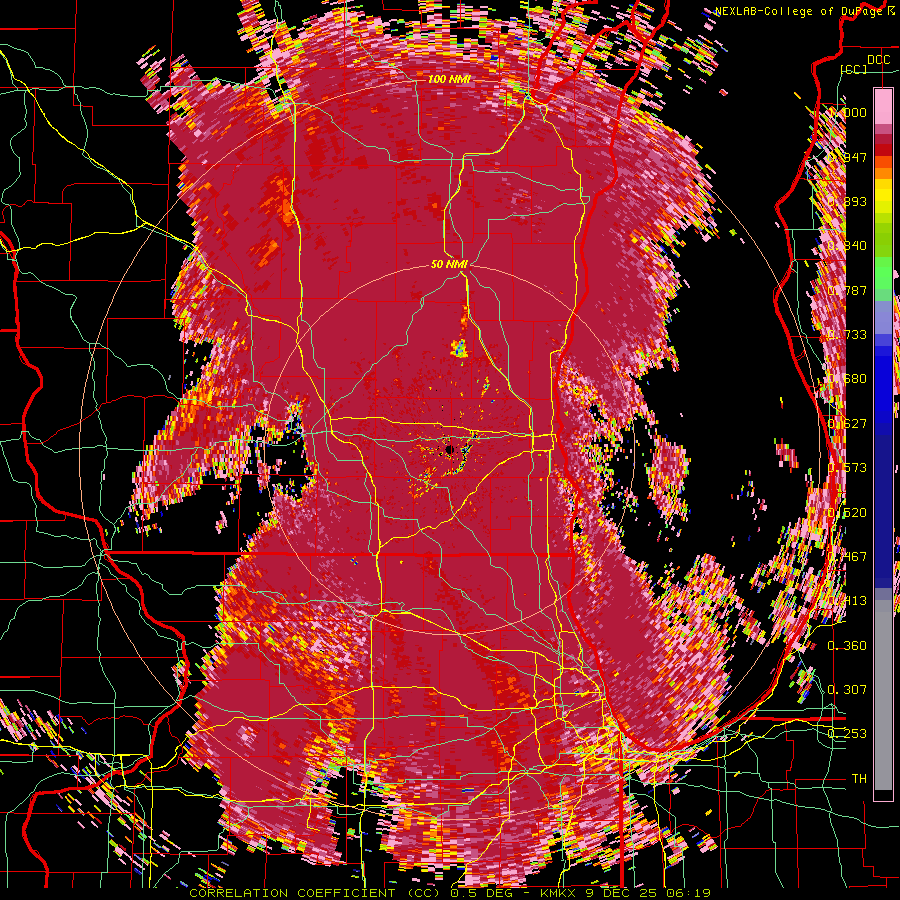Select the 100 NMI range ring label
Screen dimensions: 900x900
(x=449, y=79)
